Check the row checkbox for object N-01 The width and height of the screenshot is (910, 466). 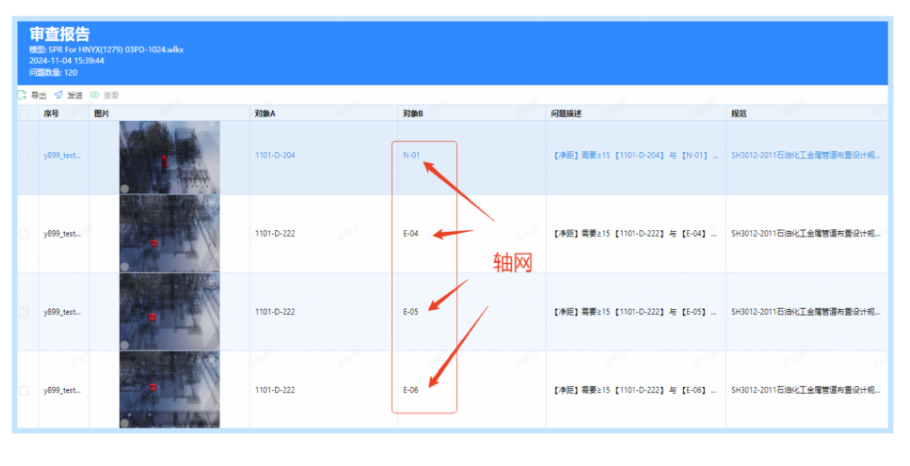tap(24, 156)
